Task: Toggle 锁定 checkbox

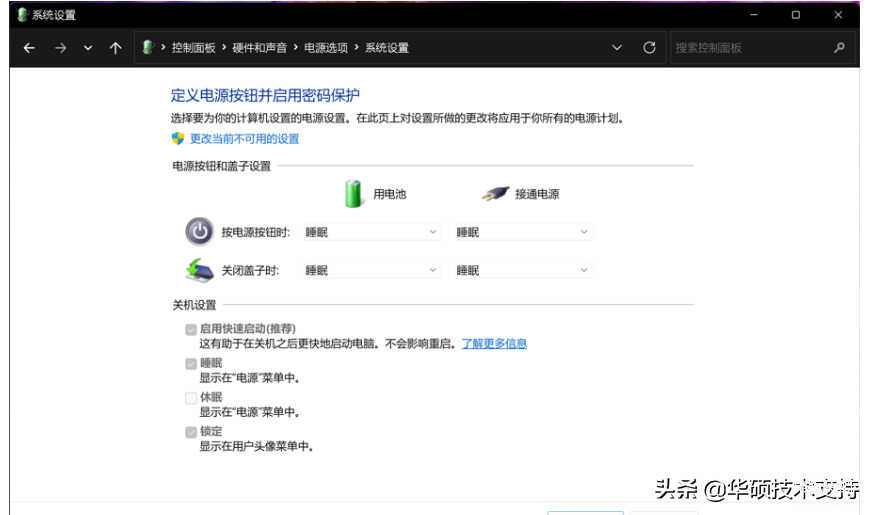Action: (191, 432)
